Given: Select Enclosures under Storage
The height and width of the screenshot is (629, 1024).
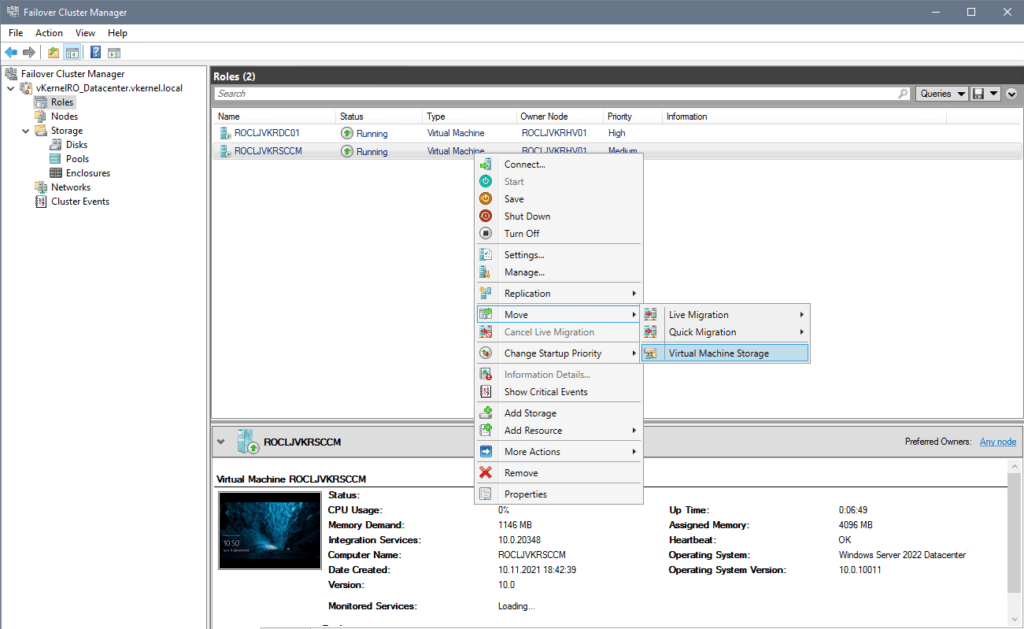Looking at the screenshot, I should 88,173.
